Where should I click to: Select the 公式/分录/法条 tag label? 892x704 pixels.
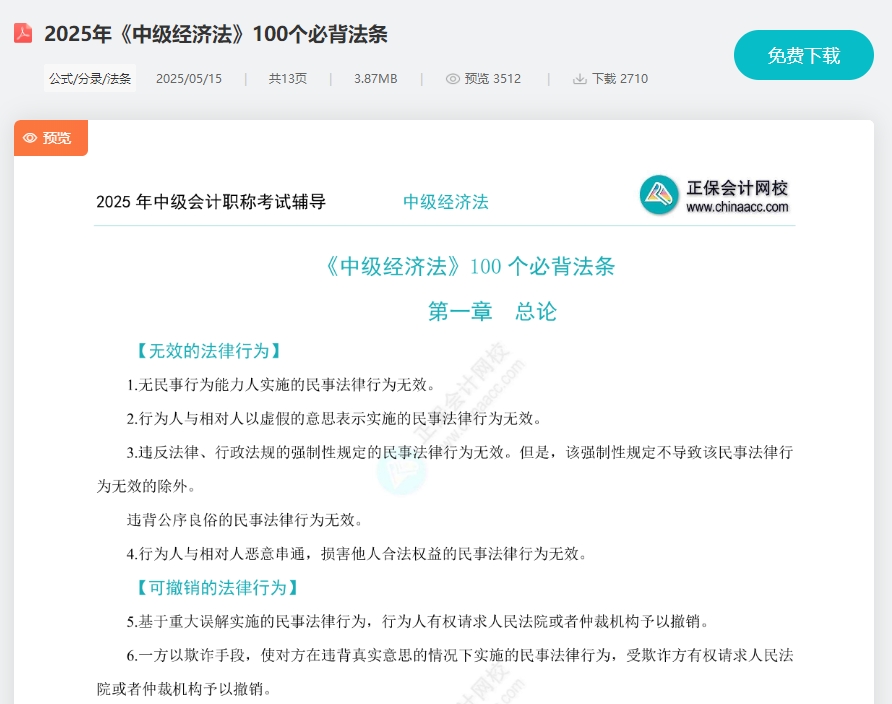pos(90,77)
